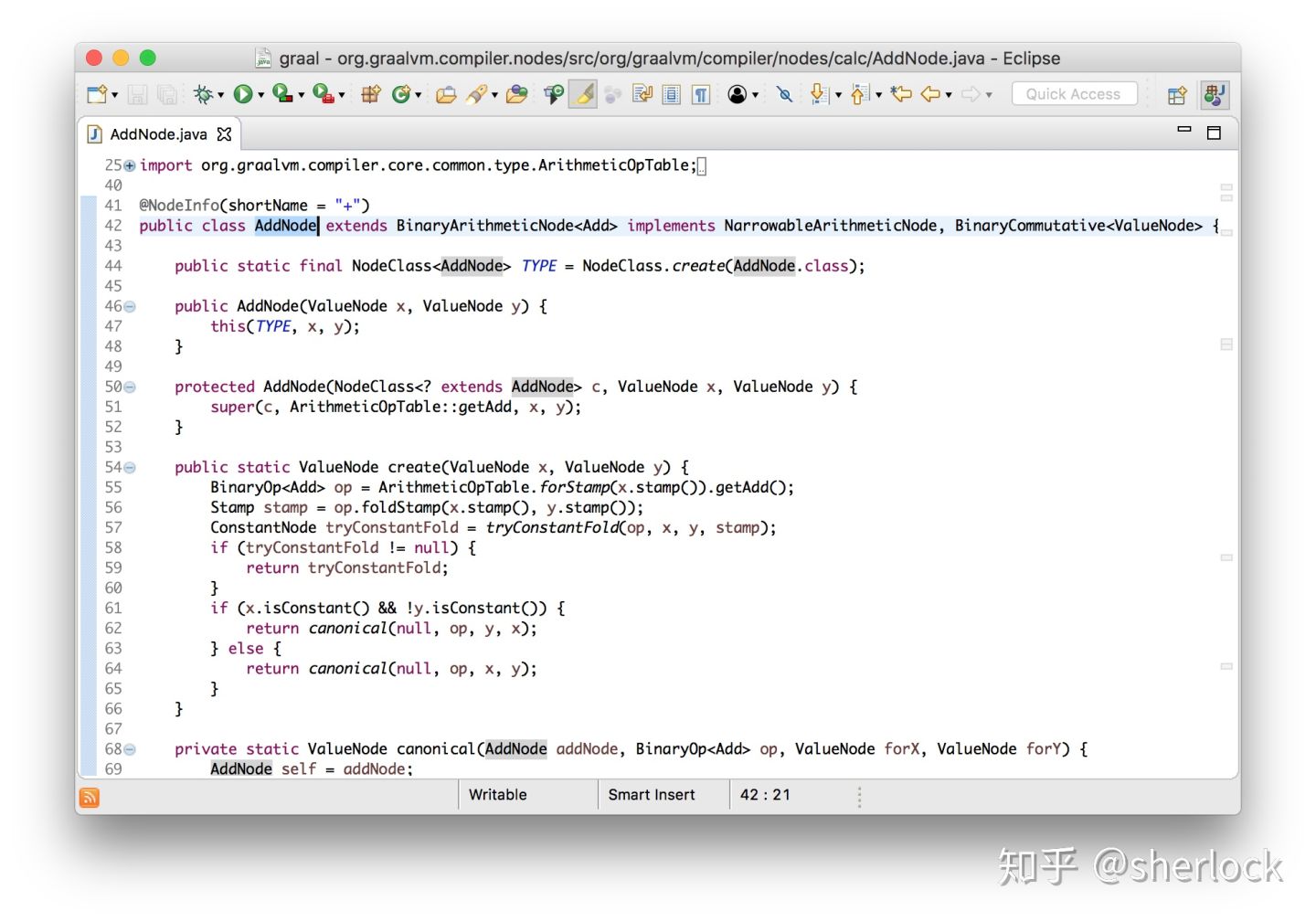Click the Coverage launch icon
Screen dimensions: 1316x922
click(x=282, y=93)
